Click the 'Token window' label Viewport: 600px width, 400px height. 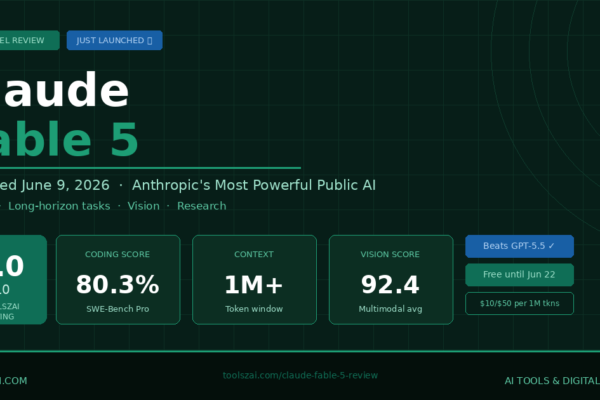click(254, 309)
